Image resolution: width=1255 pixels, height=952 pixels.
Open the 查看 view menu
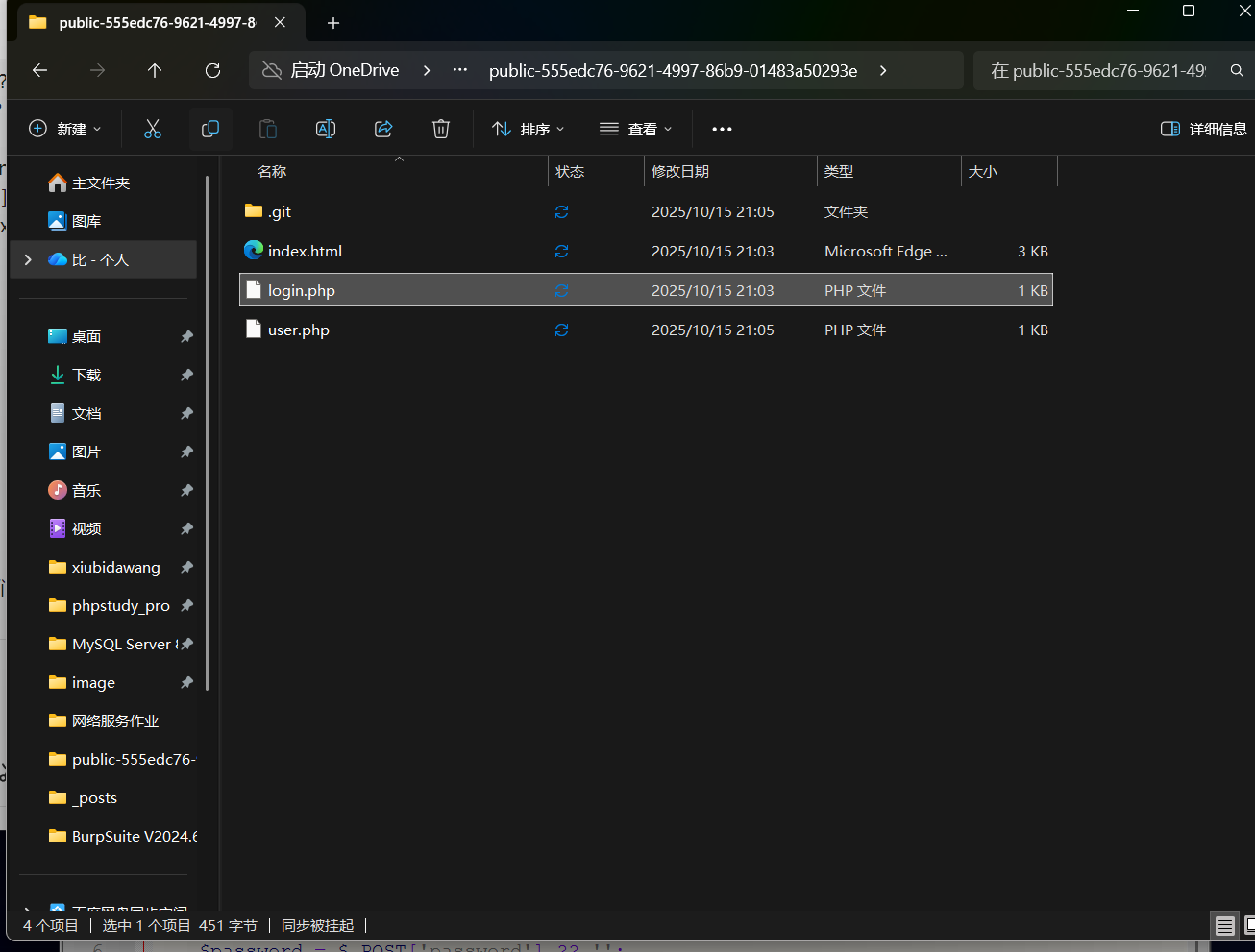click(635, 129)
